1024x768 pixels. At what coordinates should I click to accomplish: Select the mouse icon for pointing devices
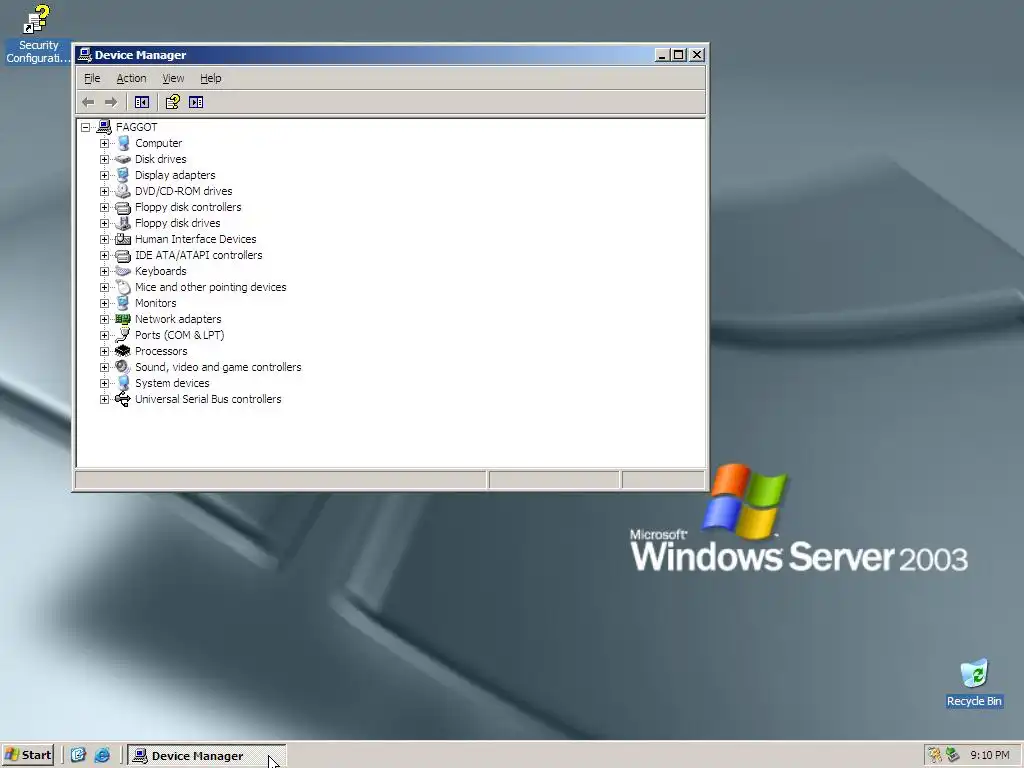click(123, 287)
